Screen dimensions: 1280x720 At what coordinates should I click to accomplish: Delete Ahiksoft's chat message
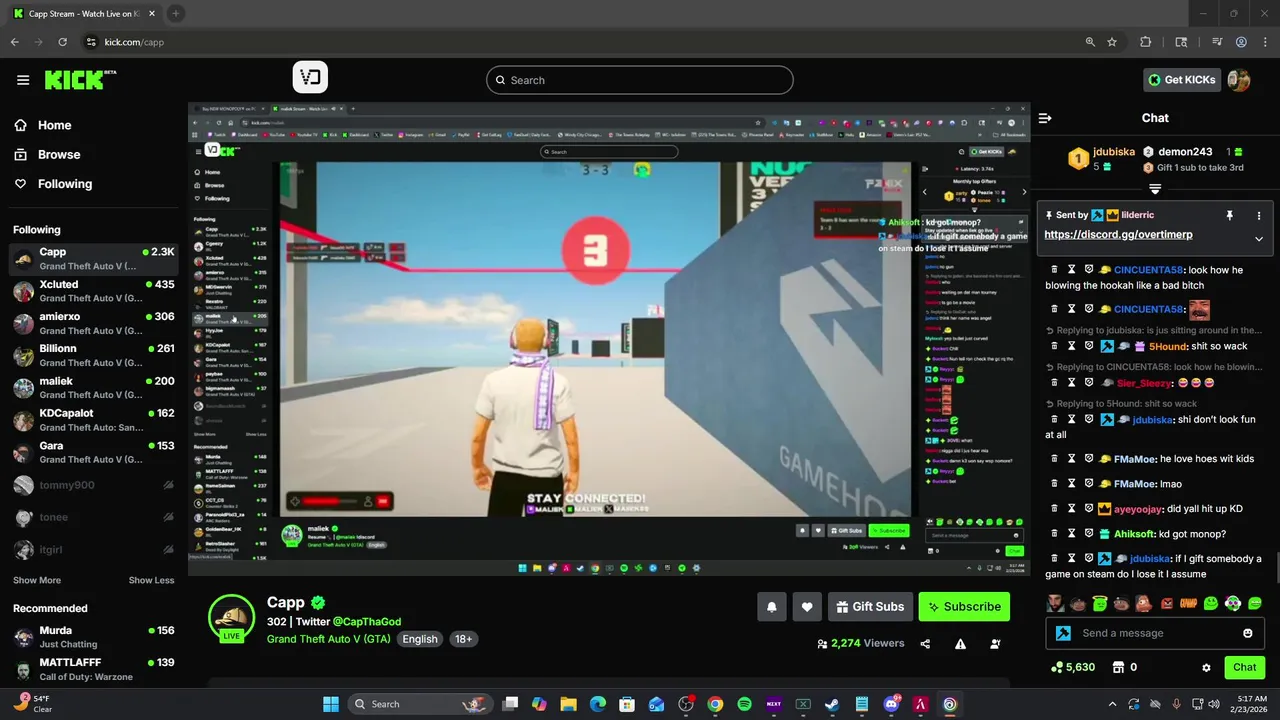point(1054,534)
